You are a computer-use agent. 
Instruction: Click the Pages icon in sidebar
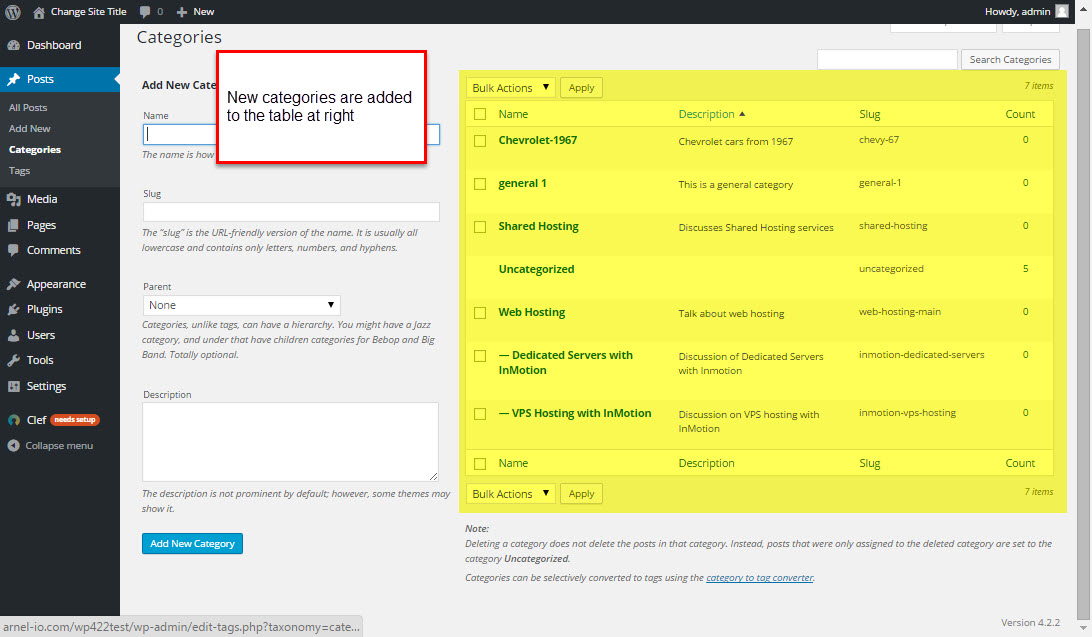click(13, 226)
